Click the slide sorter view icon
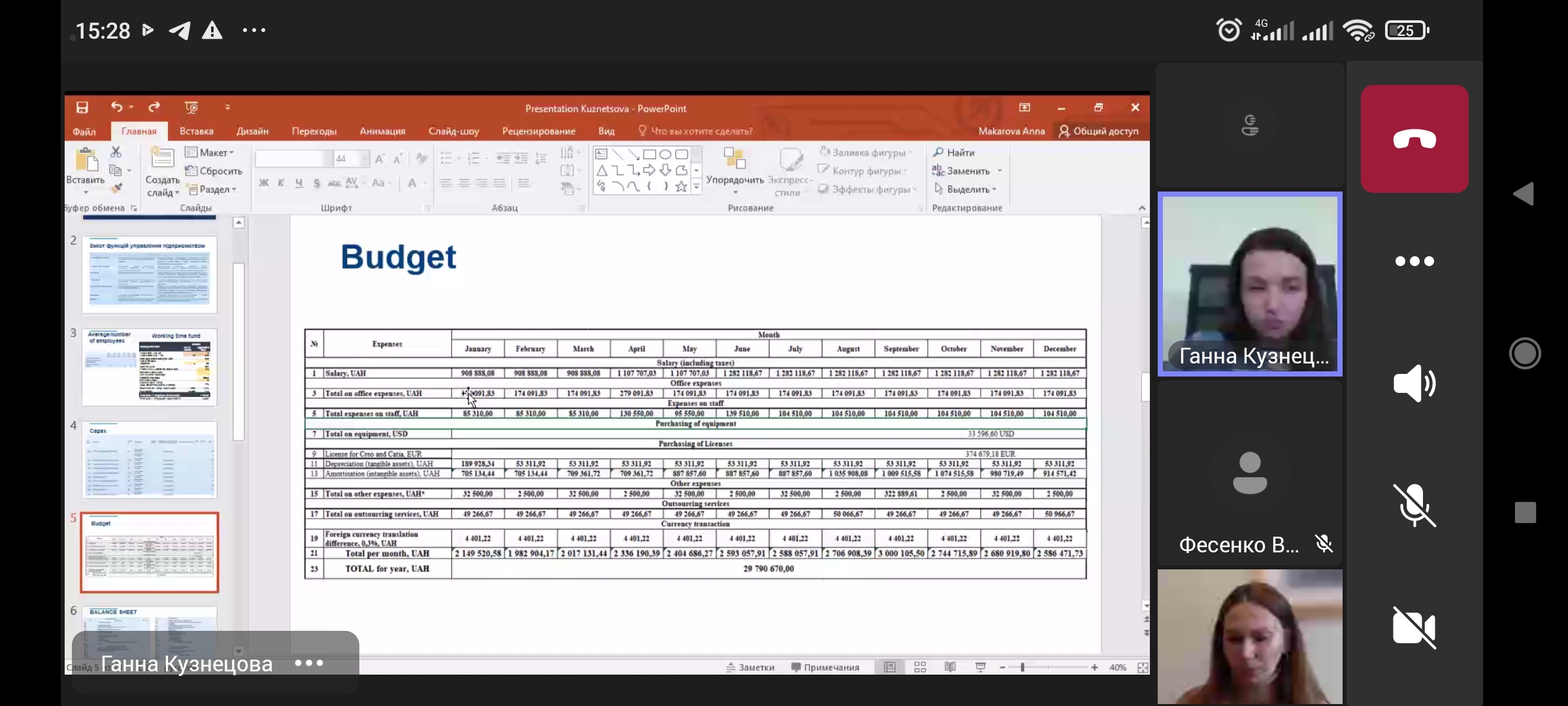 coord(920,667)
